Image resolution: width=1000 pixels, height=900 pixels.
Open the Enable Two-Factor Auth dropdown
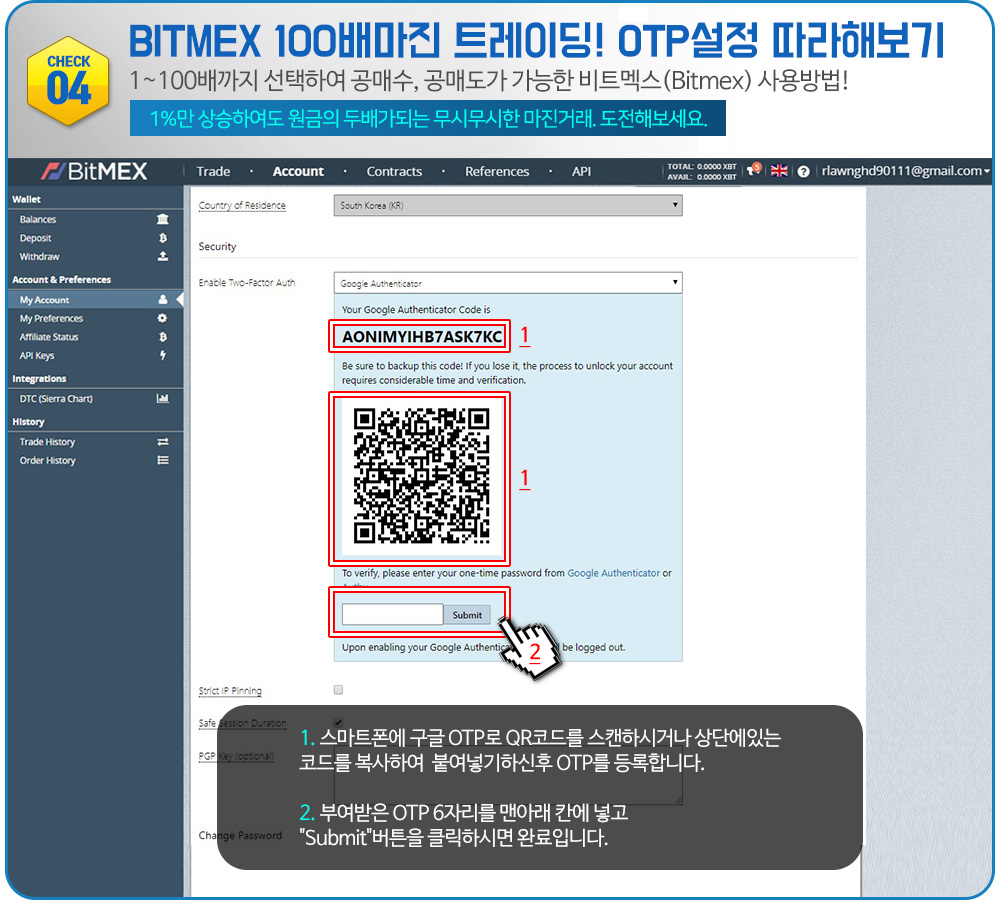pyautogui.click(x=508, y=283)
